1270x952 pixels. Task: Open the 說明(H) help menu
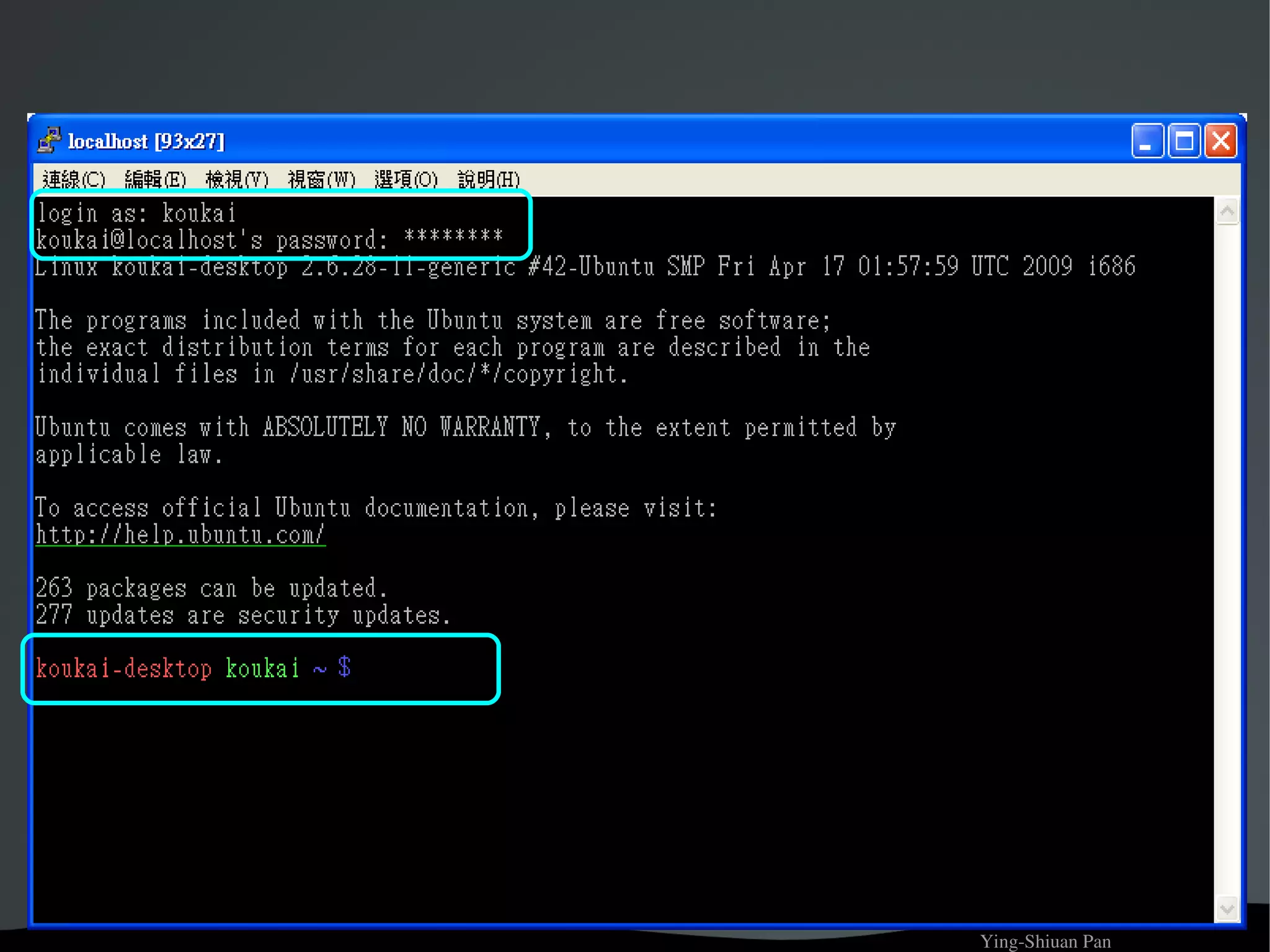click(489, 180)
